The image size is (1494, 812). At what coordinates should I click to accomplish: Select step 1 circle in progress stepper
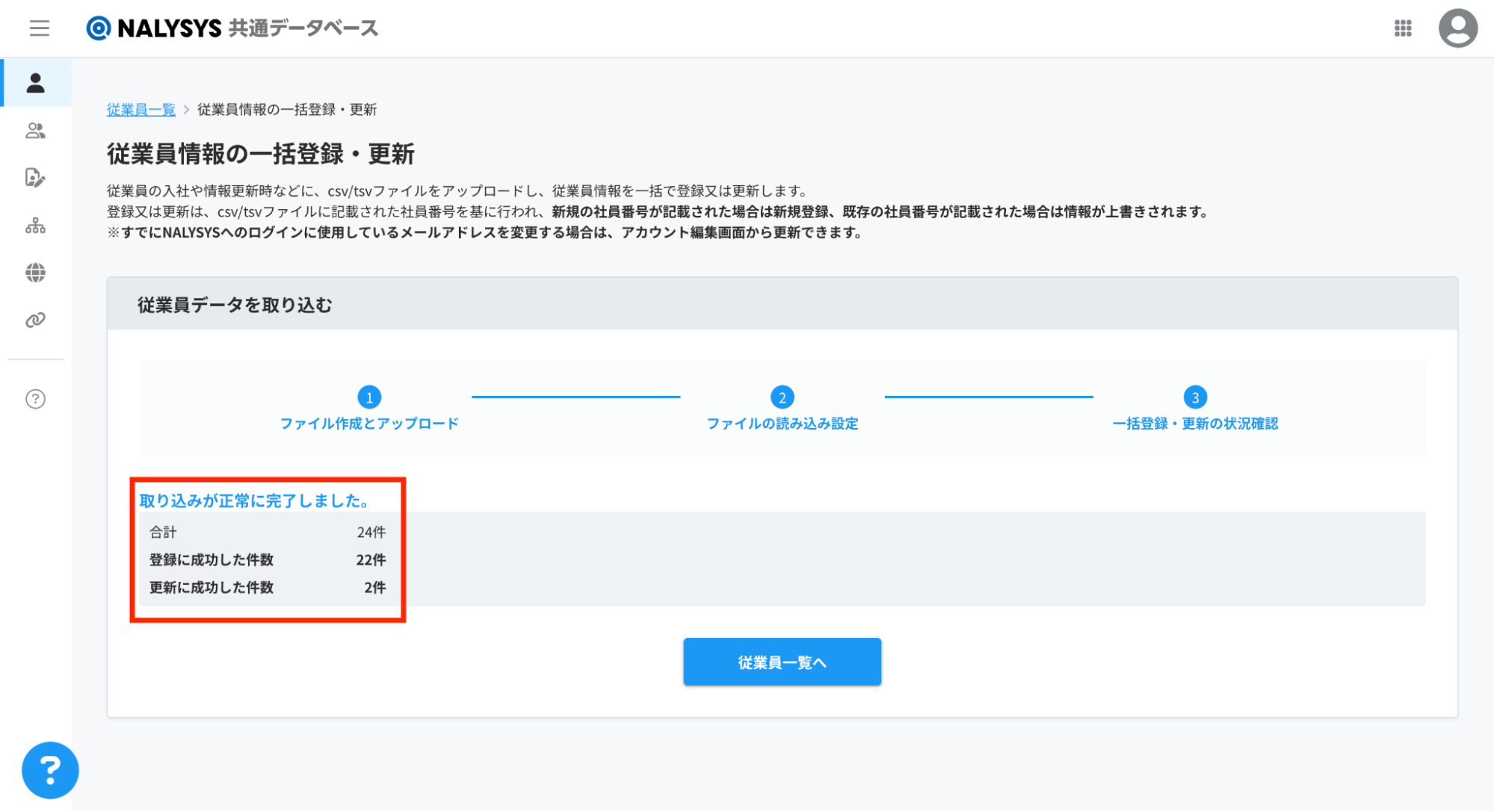click(x=369, y=397)
